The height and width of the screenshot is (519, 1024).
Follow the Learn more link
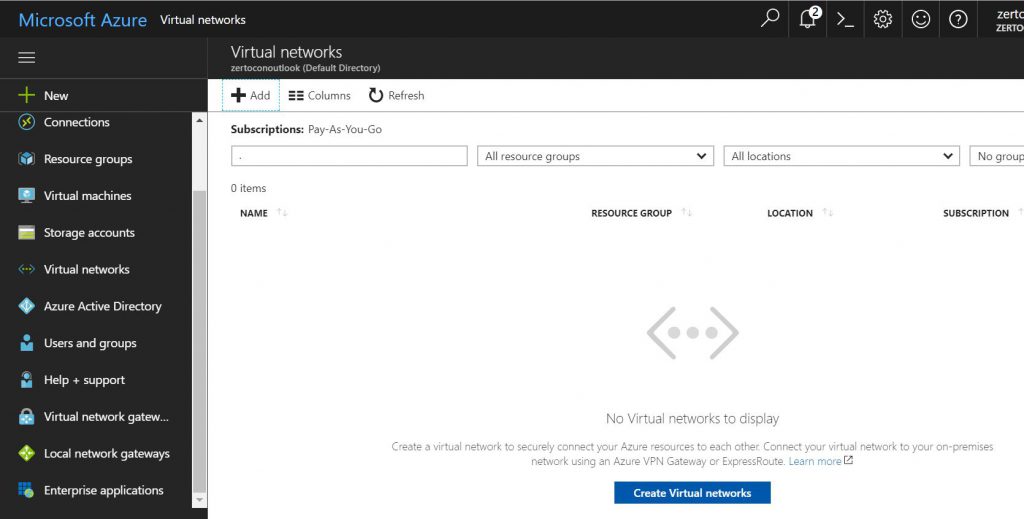coord(814,461)
